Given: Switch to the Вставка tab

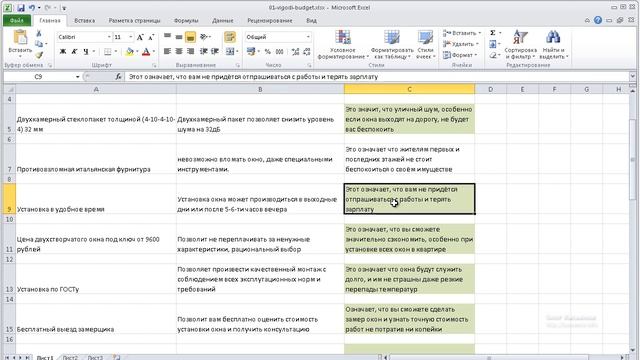Looking at the screenshot, I should [84, 20].
